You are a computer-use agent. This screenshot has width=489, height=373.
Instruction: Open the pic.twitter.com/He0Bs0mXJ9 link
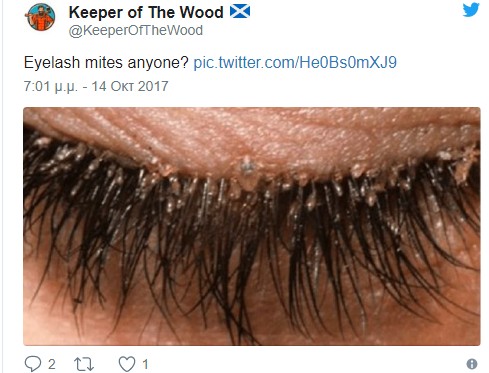click(x=295, y=62)
